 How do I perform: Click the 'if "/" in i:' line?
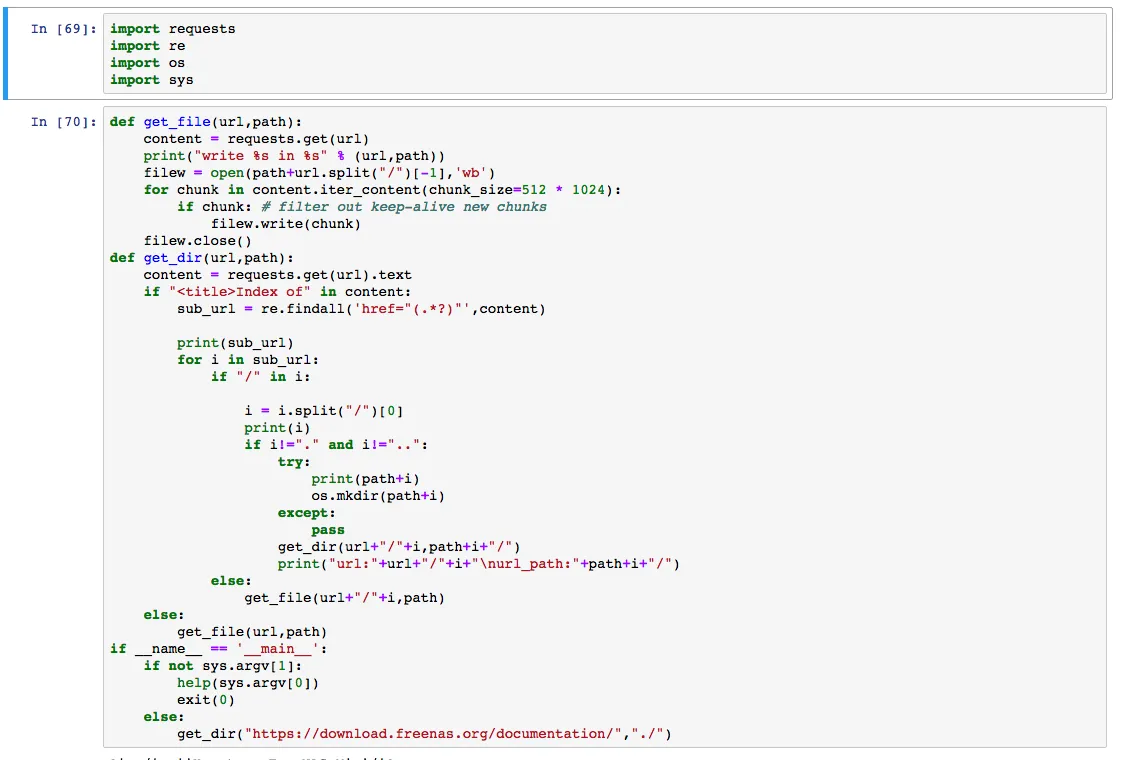tap(260, 377)
